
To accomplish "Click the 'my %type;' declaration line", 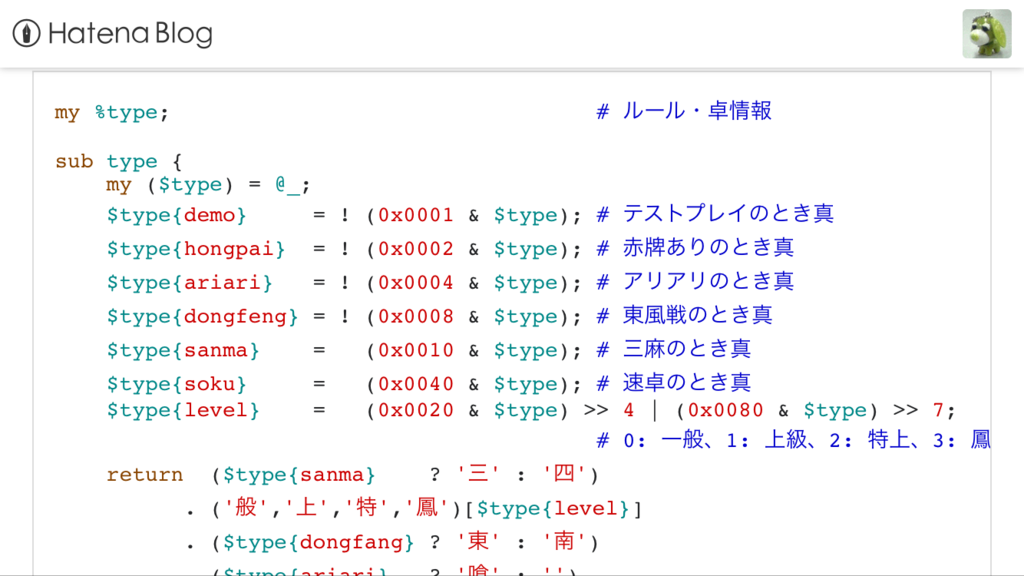I will (112, 113).
